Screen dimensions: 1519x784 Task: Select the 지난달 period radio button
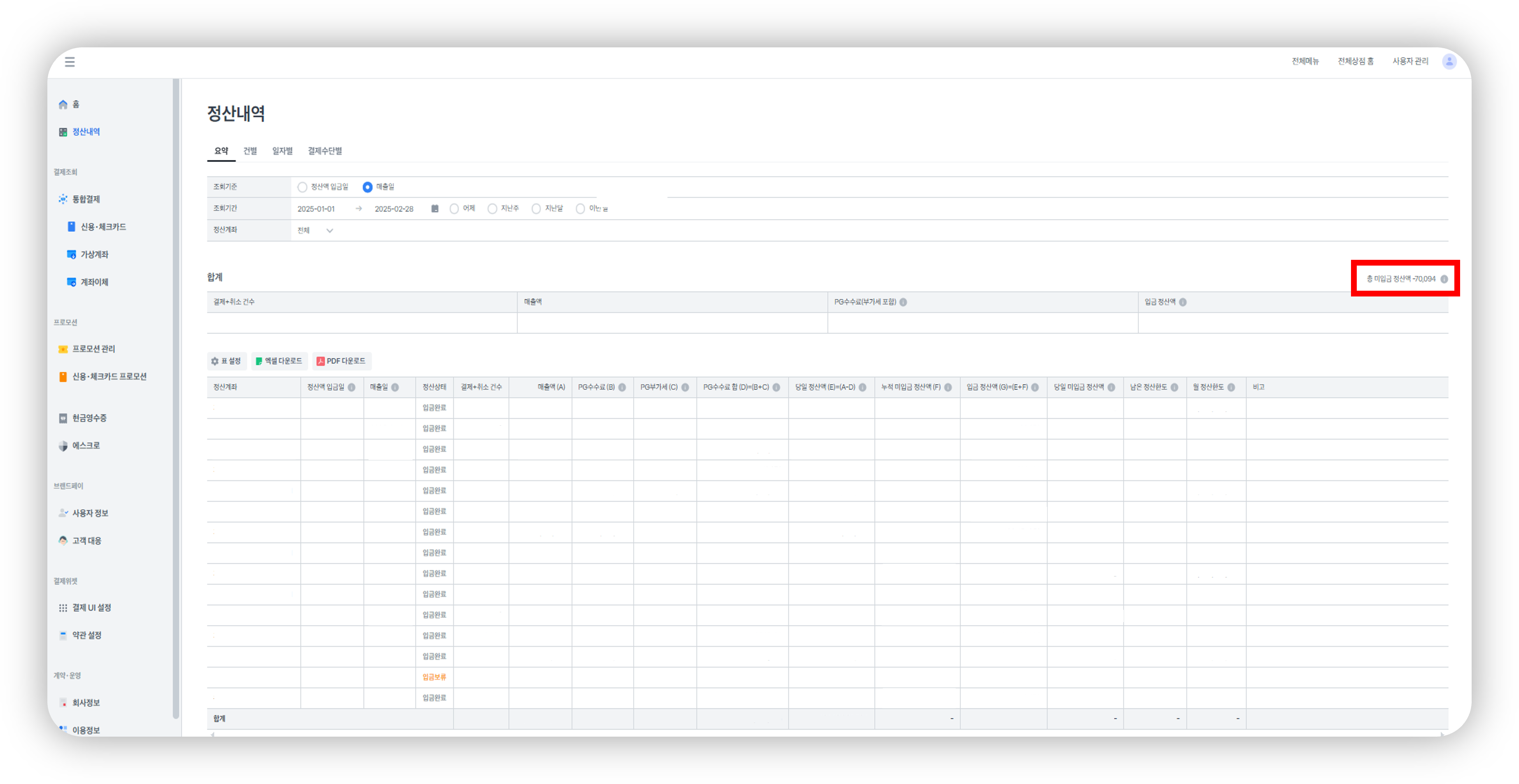[x=536, y=209]
